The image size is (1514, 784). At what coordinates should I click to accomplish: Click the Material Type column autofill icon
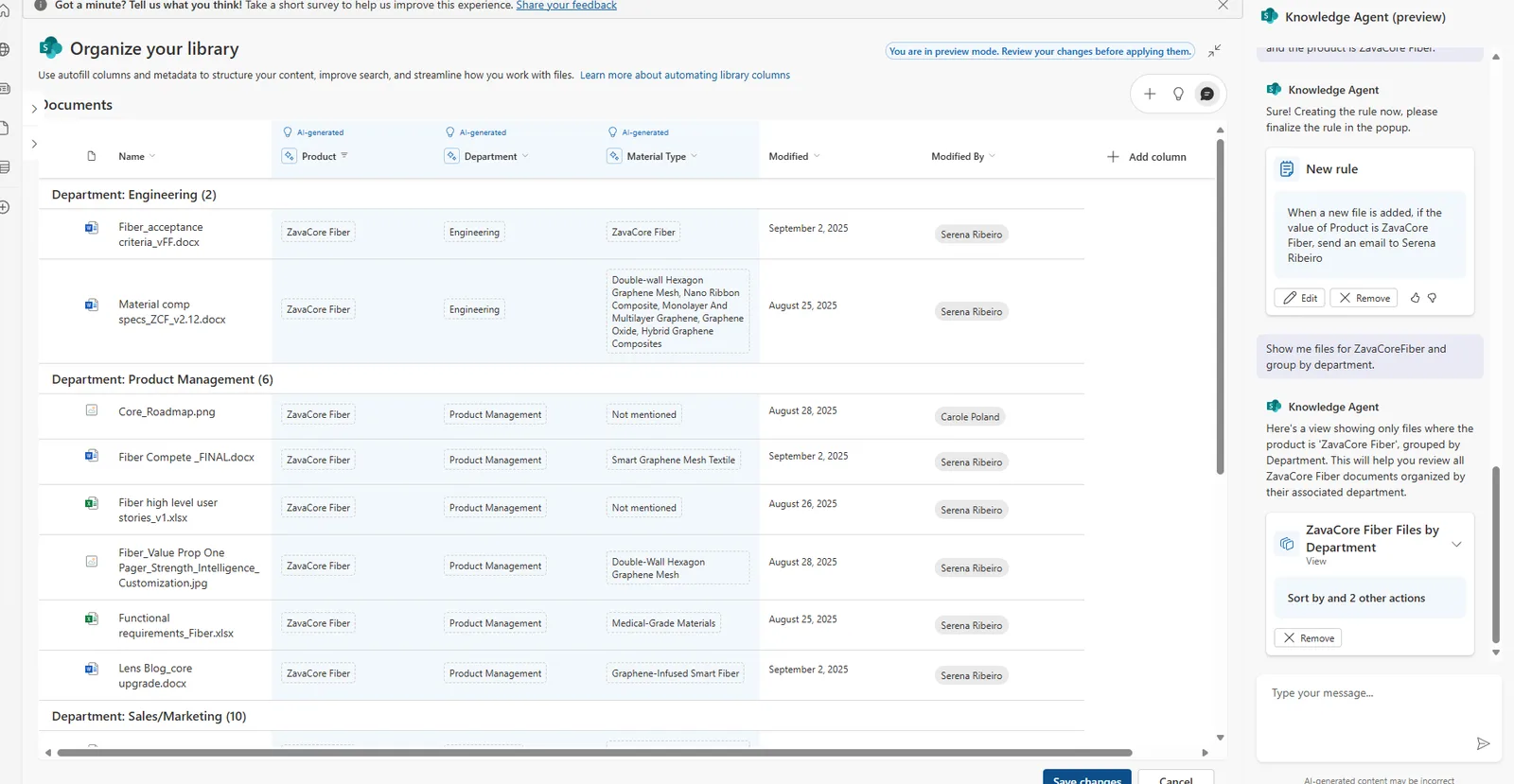click(615, 156)
